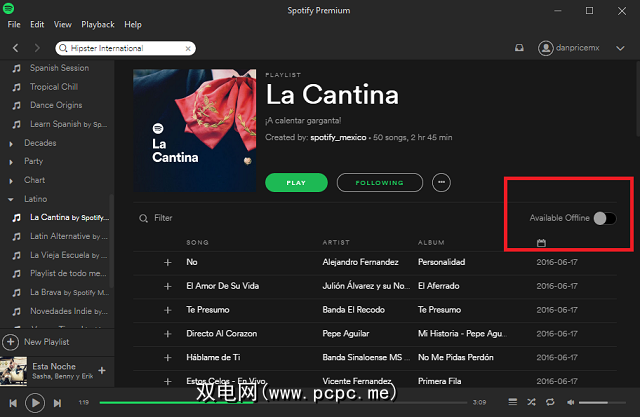Select Latin Alternative playlist
640x417 pixels.
pyautogui.click(x=69, y=236)
